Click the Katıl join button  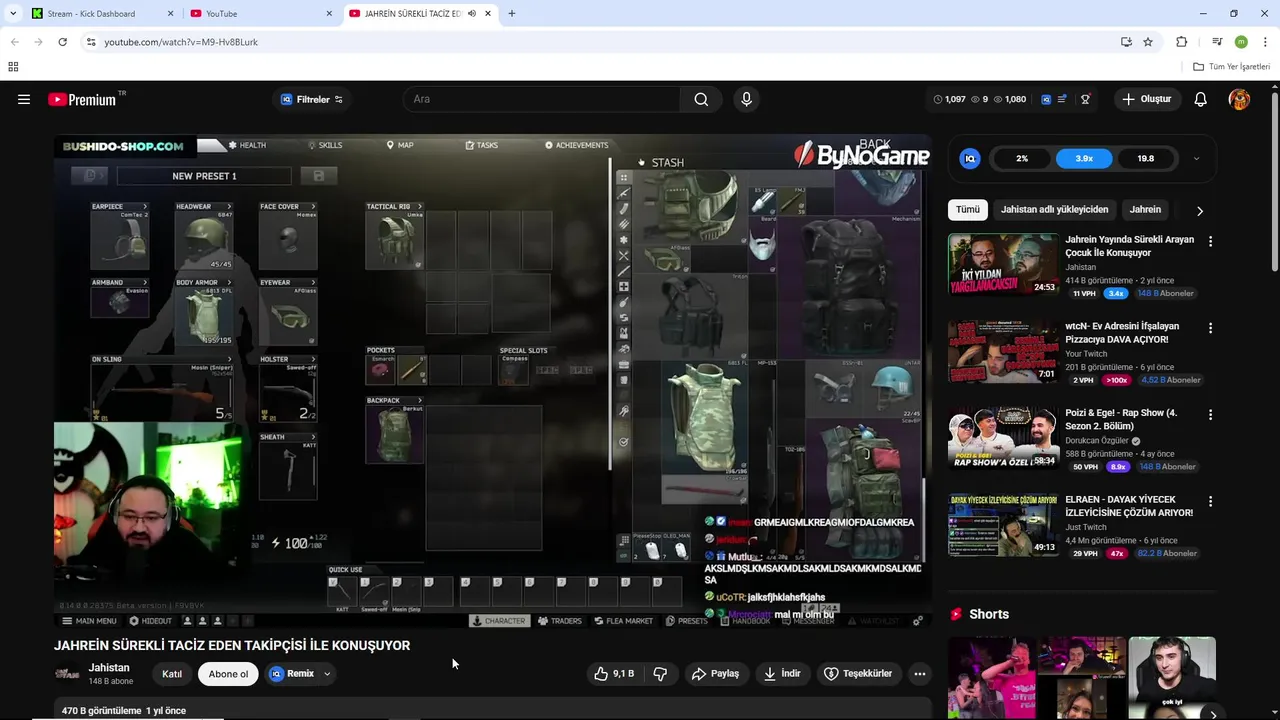tap(172, 674)
